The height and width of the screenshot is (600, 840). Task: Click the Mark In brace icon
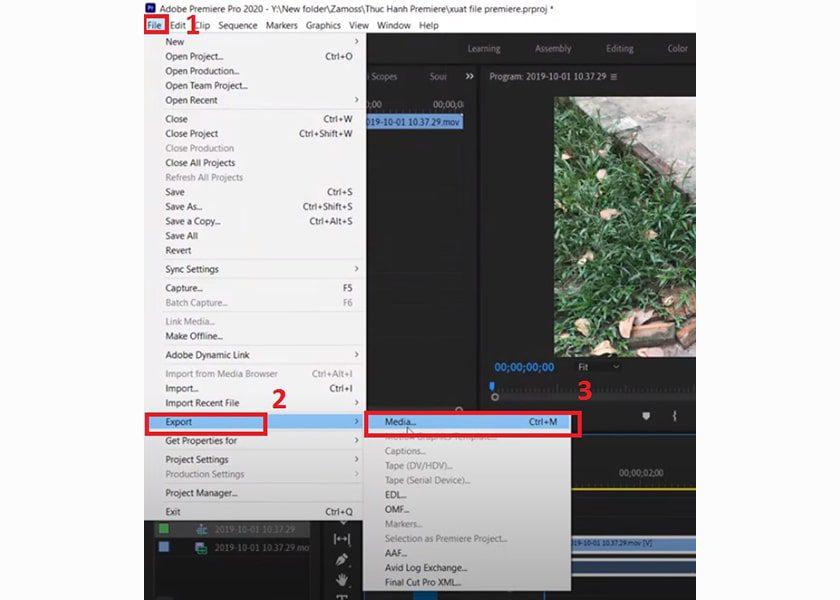point(674,416)
